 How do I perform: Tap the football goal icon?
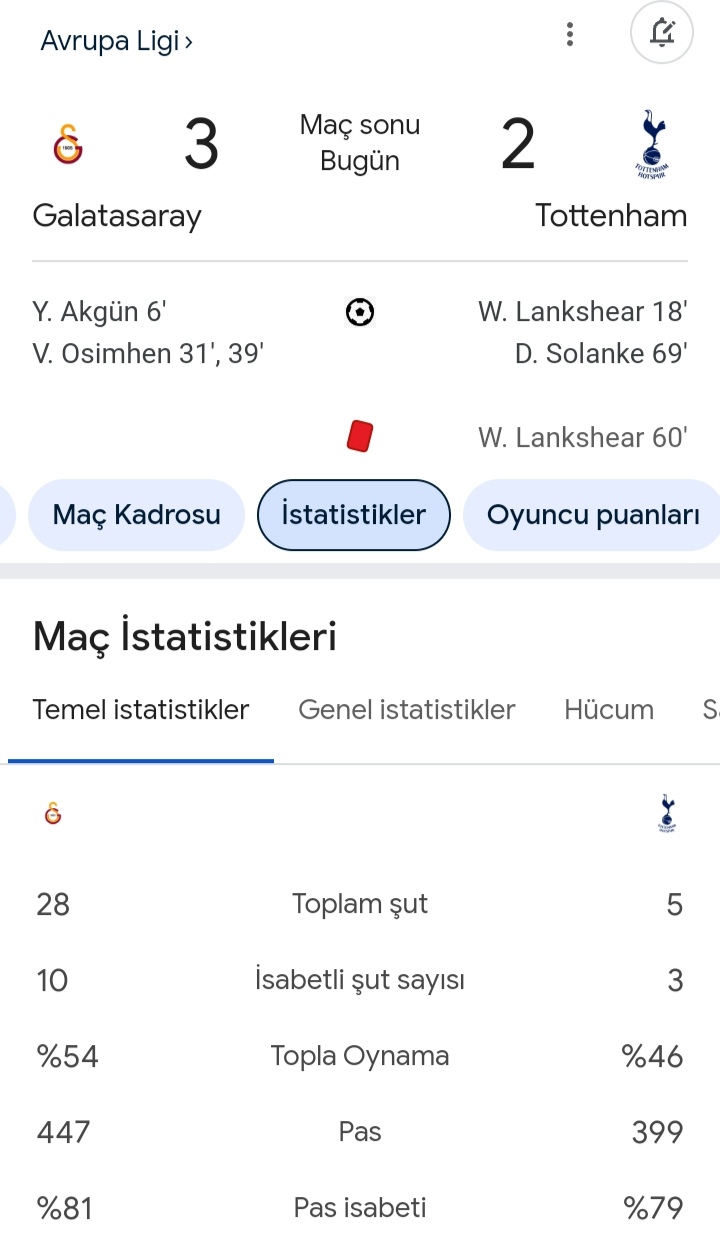(x=360, y=313)
